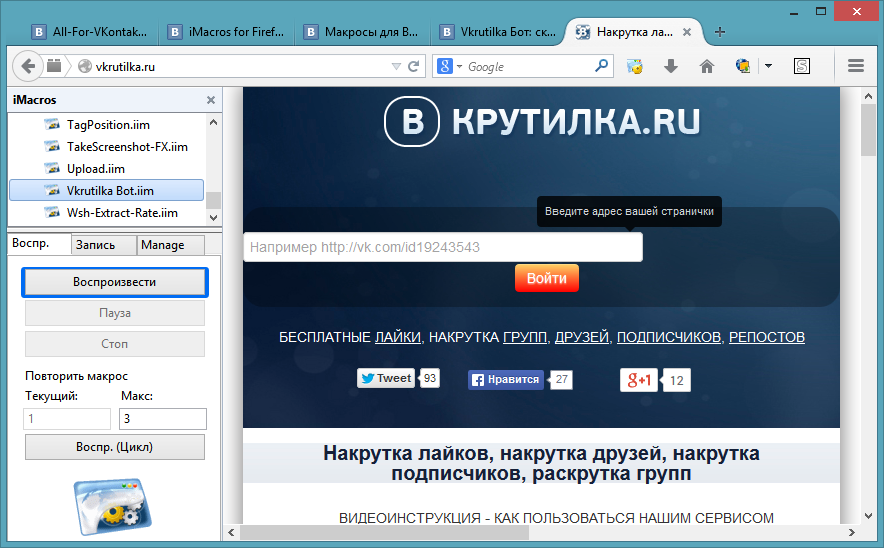Open the ЛАЙКИ link
The width and height of the screenshot is (884, 548).
pyautogui.click(x=398, y=337)
